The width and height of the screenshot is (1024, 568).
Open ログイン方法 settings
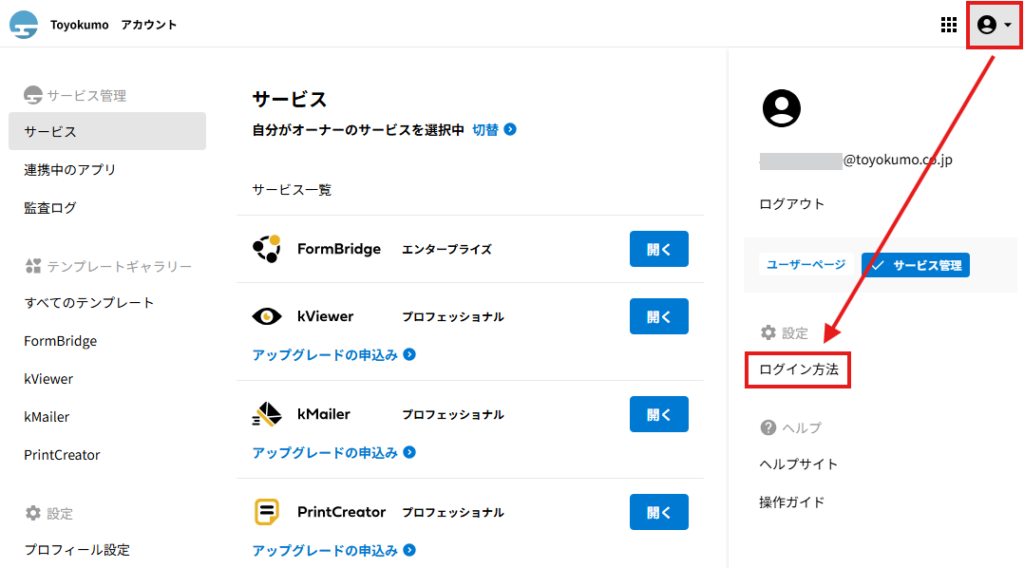click(x=798, y=370)
